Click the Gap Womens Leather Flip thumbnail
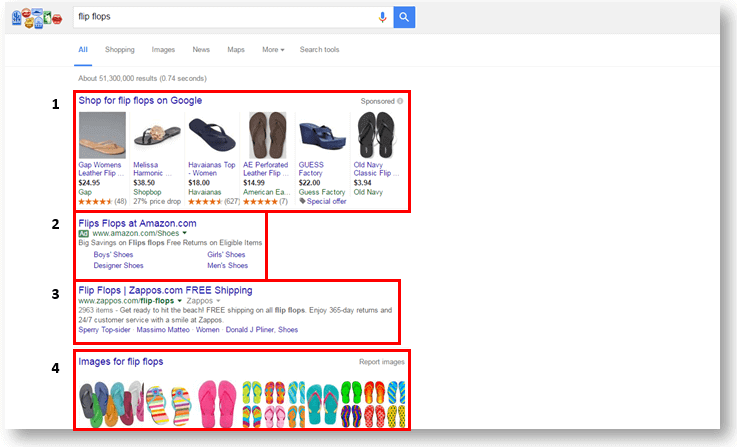 coord(102,135)
